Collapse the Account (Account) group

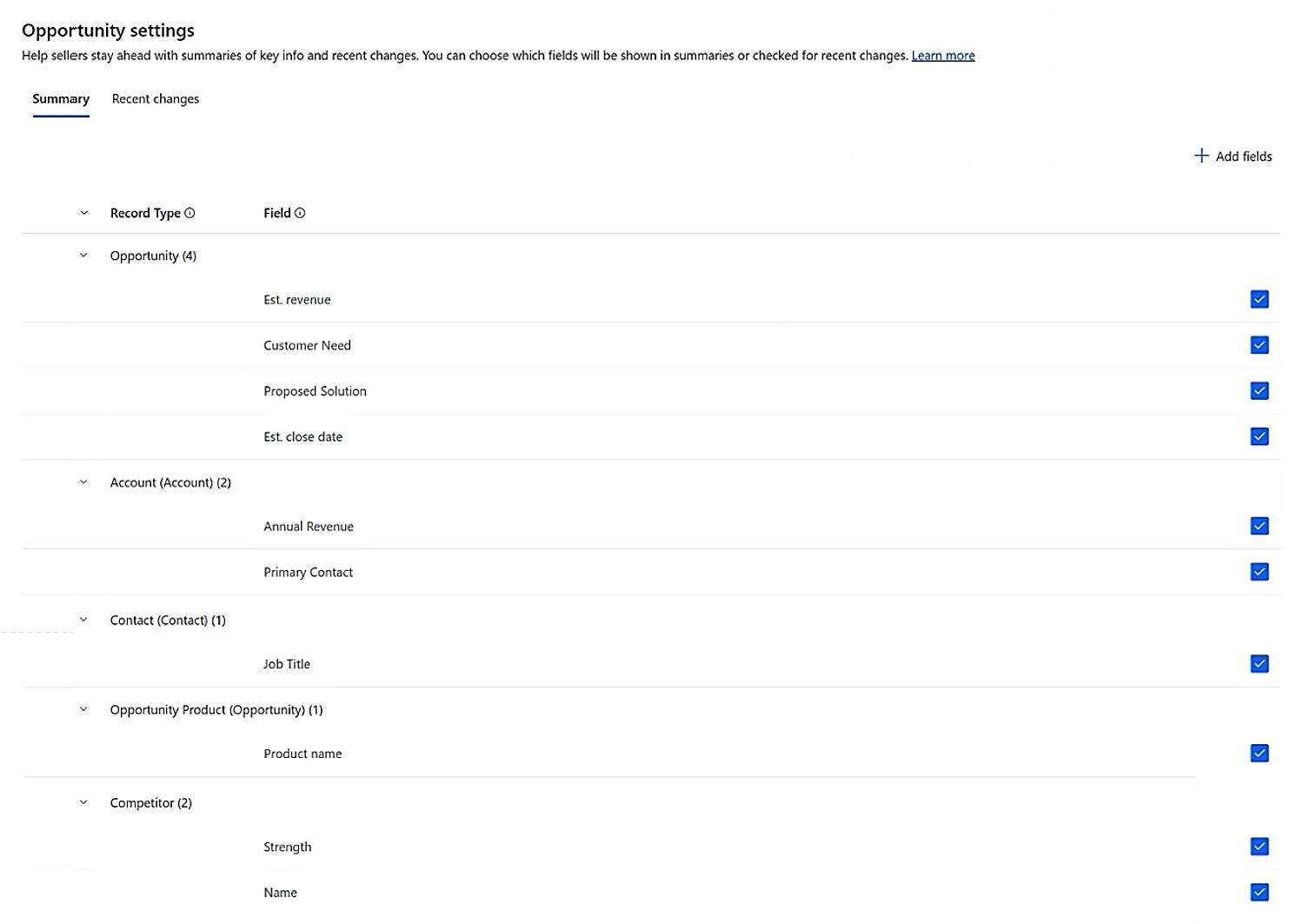click(83, 482)
